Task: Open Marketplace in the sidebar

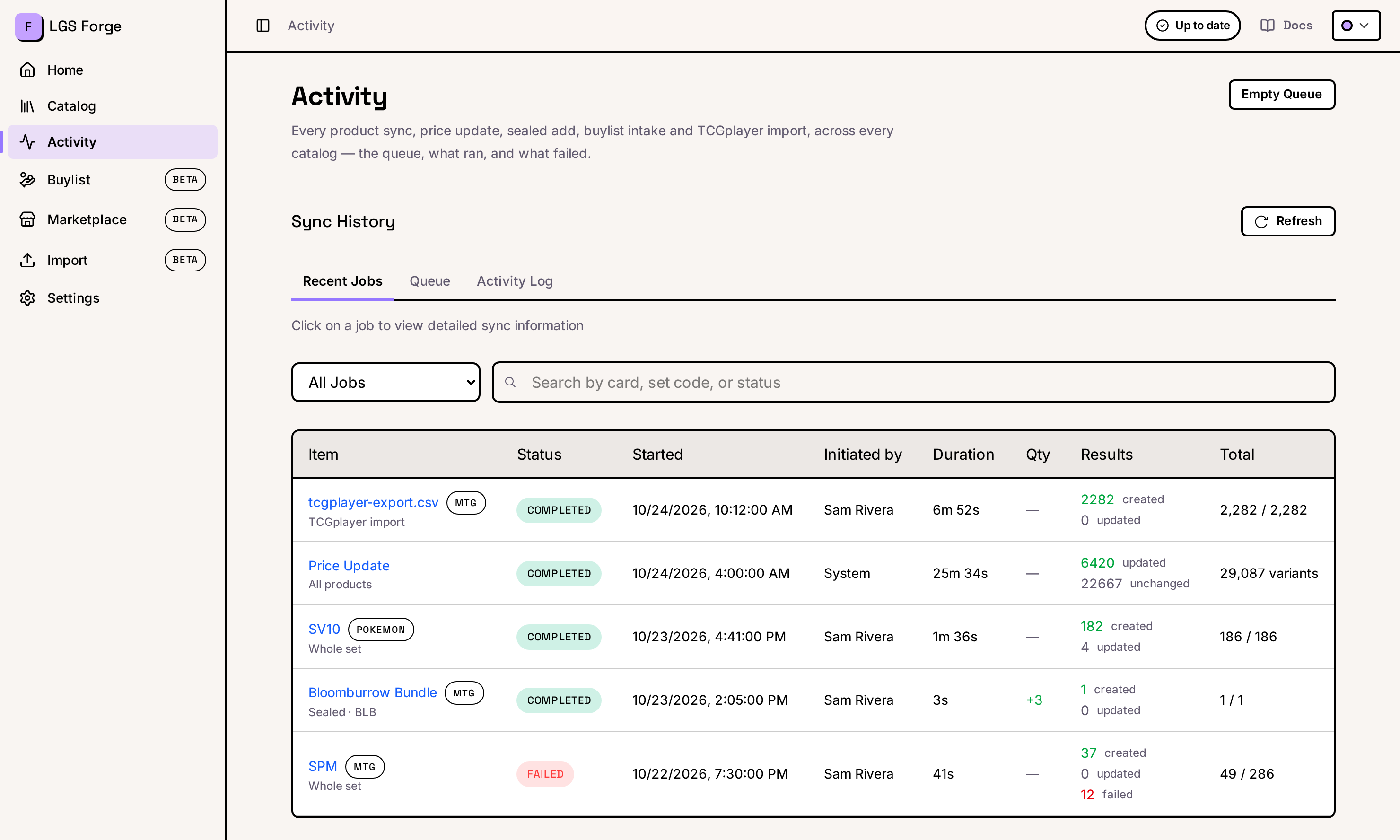Action: pyautogui.click(x=112, y=219)
